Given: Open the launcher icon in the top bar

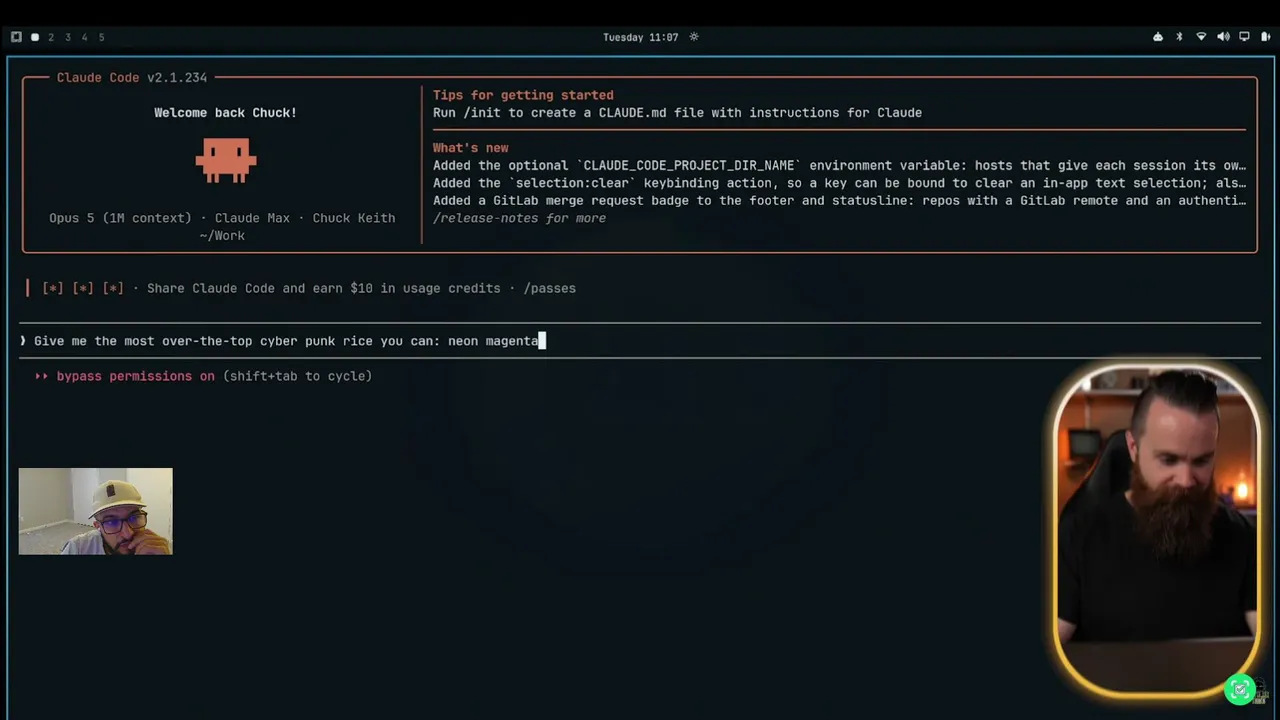Looking at the screenshot, I should [16, 37].
